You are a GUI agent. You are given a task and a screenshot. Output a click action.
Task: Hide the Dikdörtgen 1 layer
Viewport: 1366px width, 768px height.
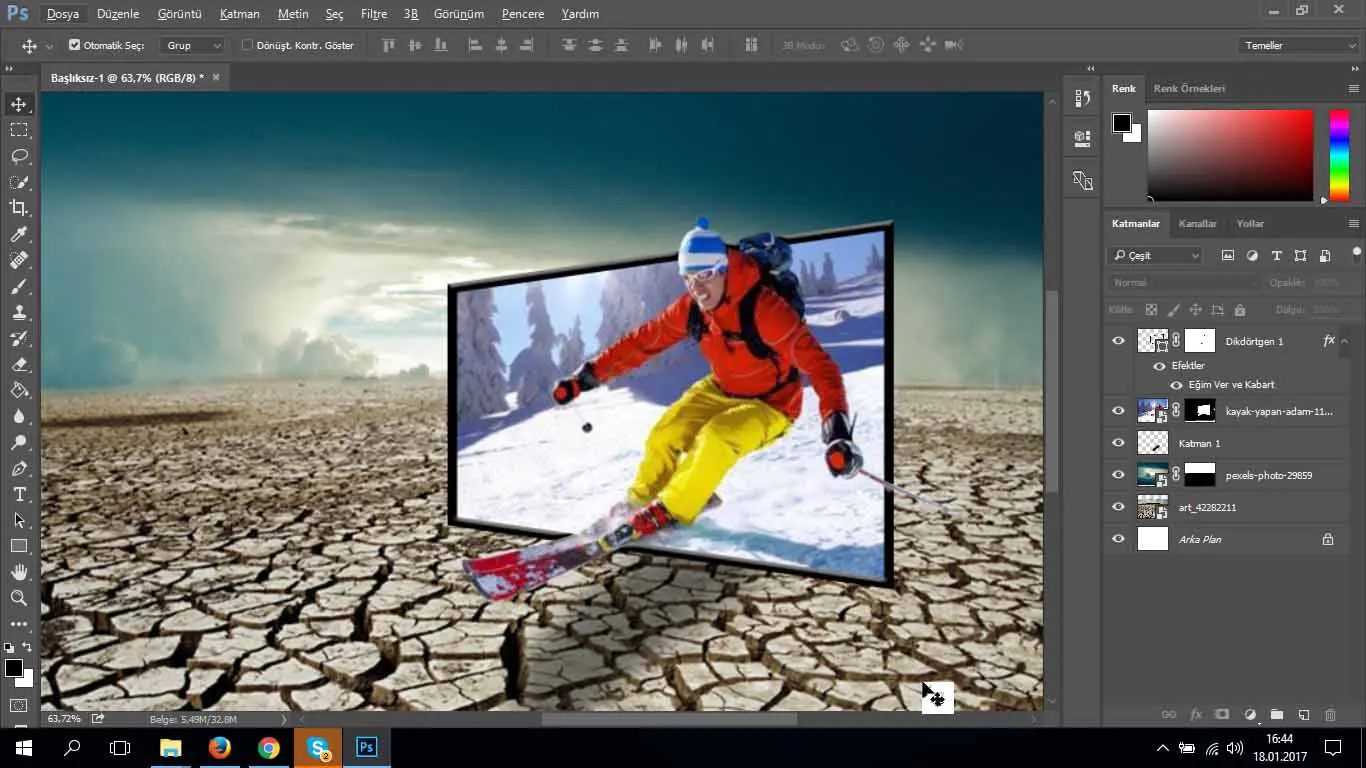pyautogui.click(x=1118, y=341)
